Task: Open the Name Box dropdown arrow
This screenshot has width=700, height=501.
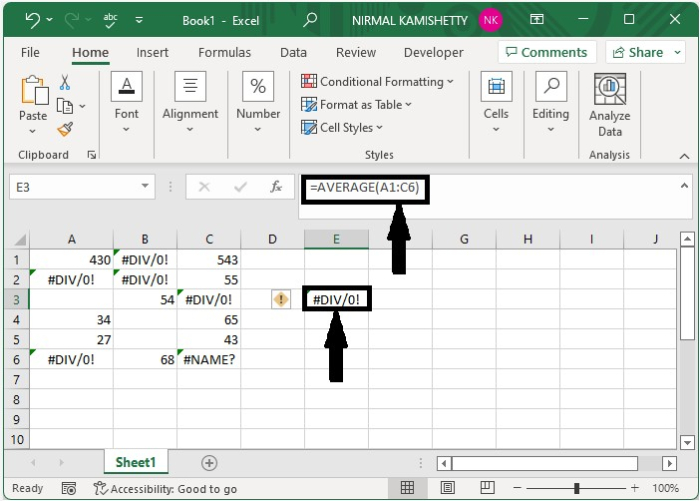Action: pyautogui.click(x=145, y=186)
